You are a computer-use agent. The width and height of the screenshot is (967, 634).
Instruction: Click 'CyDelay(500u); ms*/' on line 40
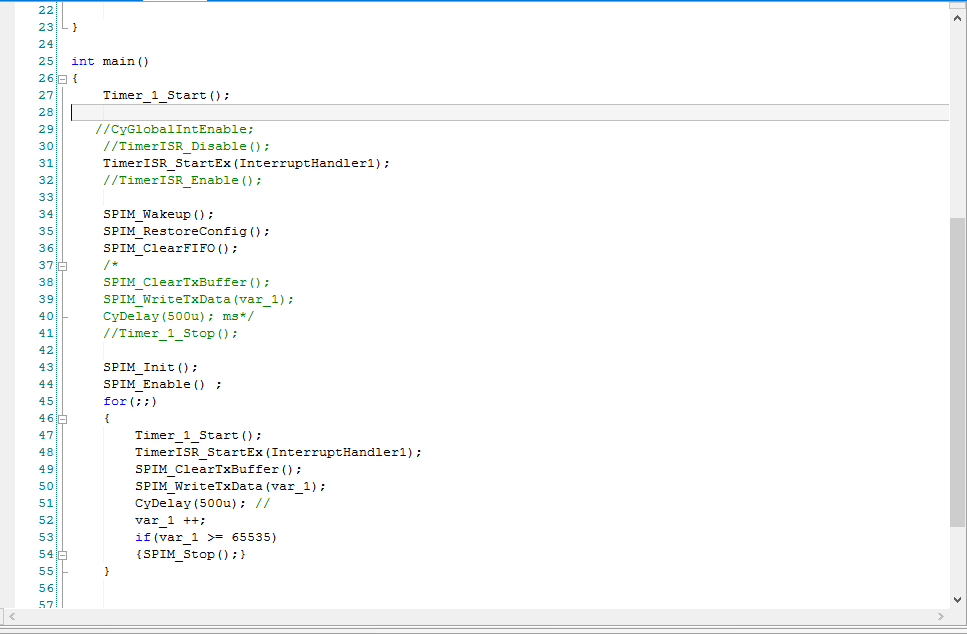[x=178, y=316]
